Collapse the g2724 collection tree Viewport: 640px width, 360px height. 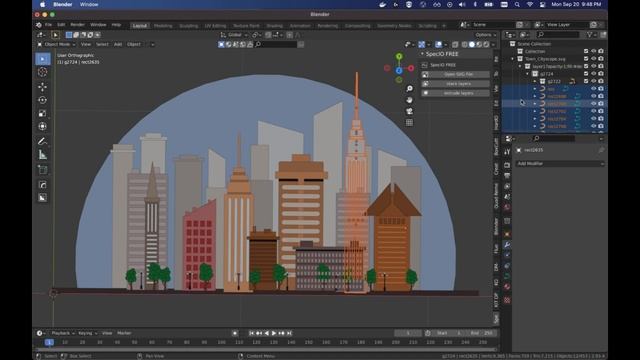[528, 74]
